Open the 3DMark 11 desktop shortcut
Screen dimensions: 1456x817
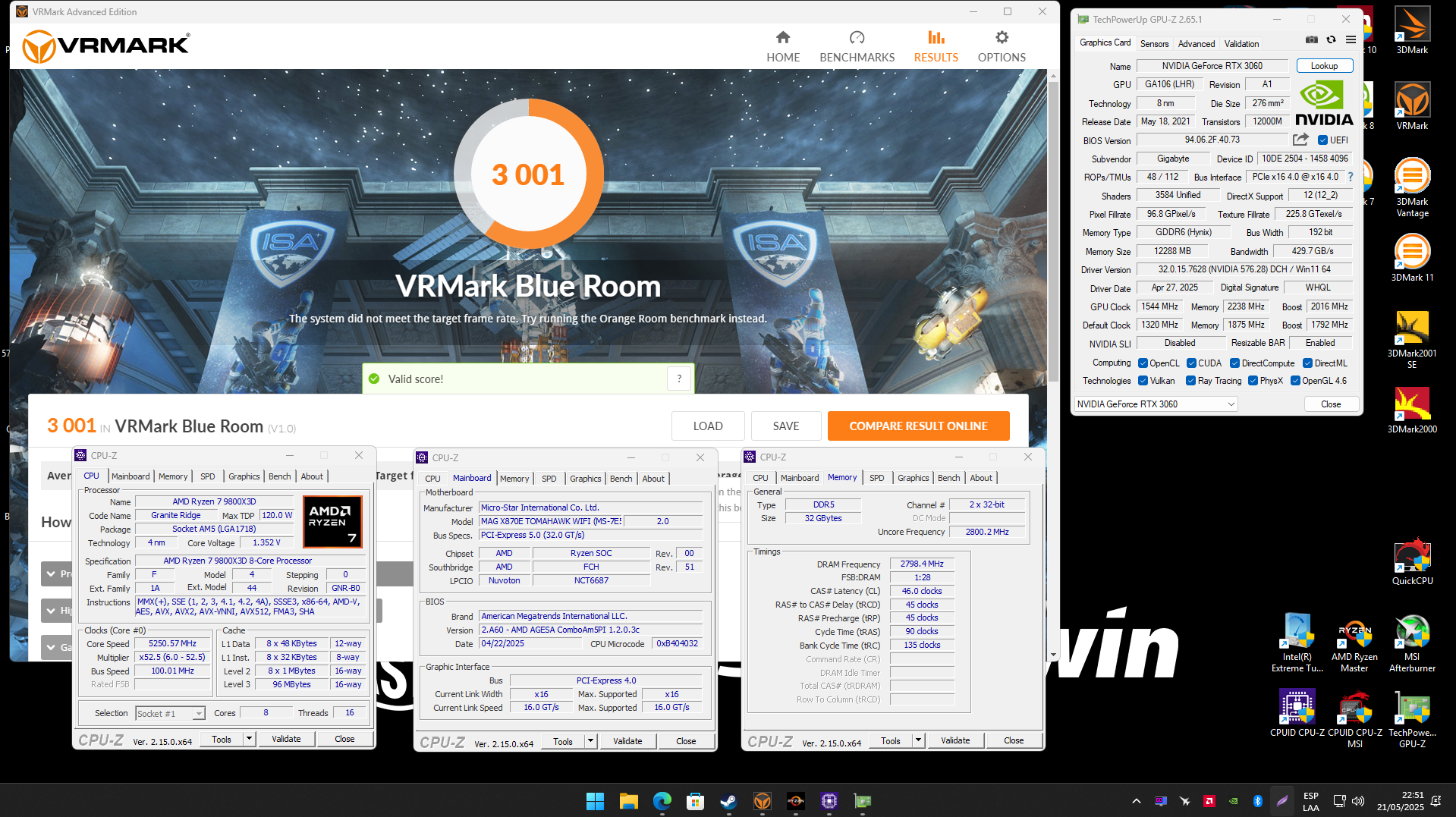(1412, 258)
